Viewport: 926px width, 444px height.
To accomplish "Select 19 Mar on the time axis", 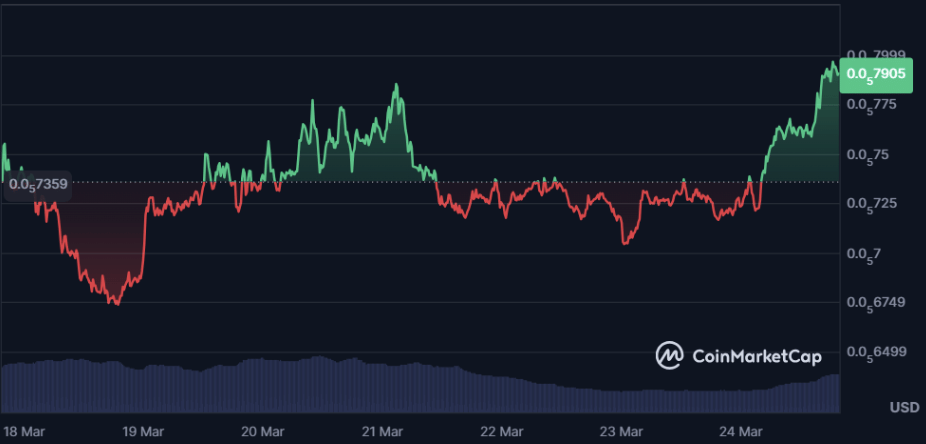I will pyautogui.click(x=142, y=432).
